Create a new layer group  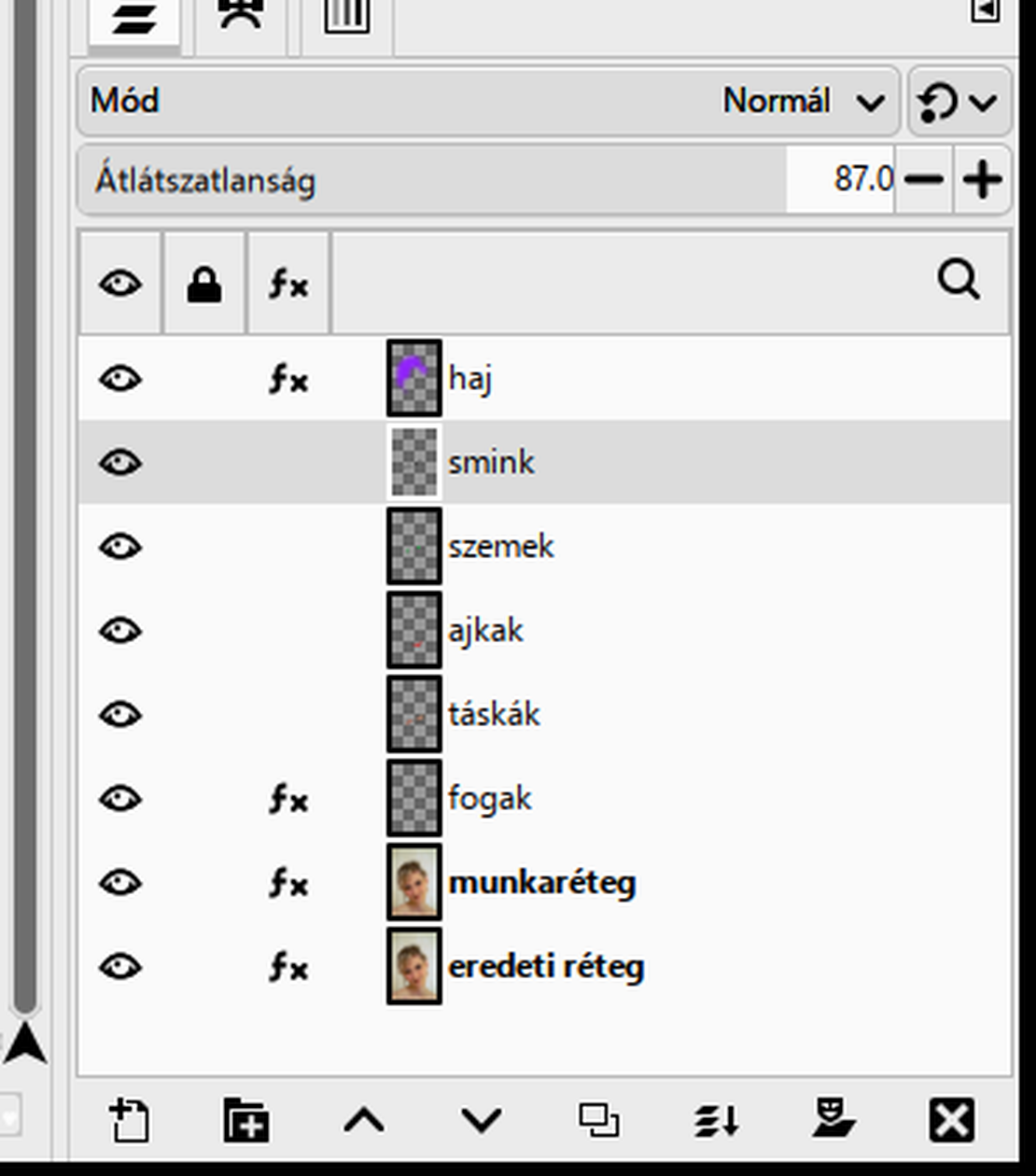point(245,1119)
